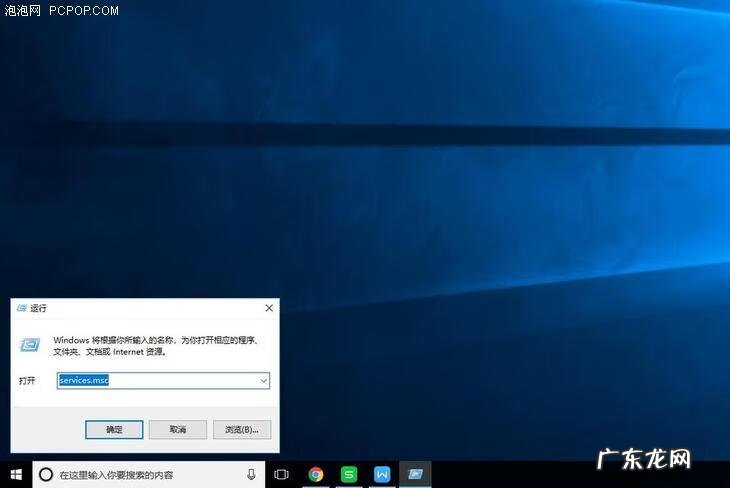Browse for a file with 浏览(B)...

pos(242,429)
